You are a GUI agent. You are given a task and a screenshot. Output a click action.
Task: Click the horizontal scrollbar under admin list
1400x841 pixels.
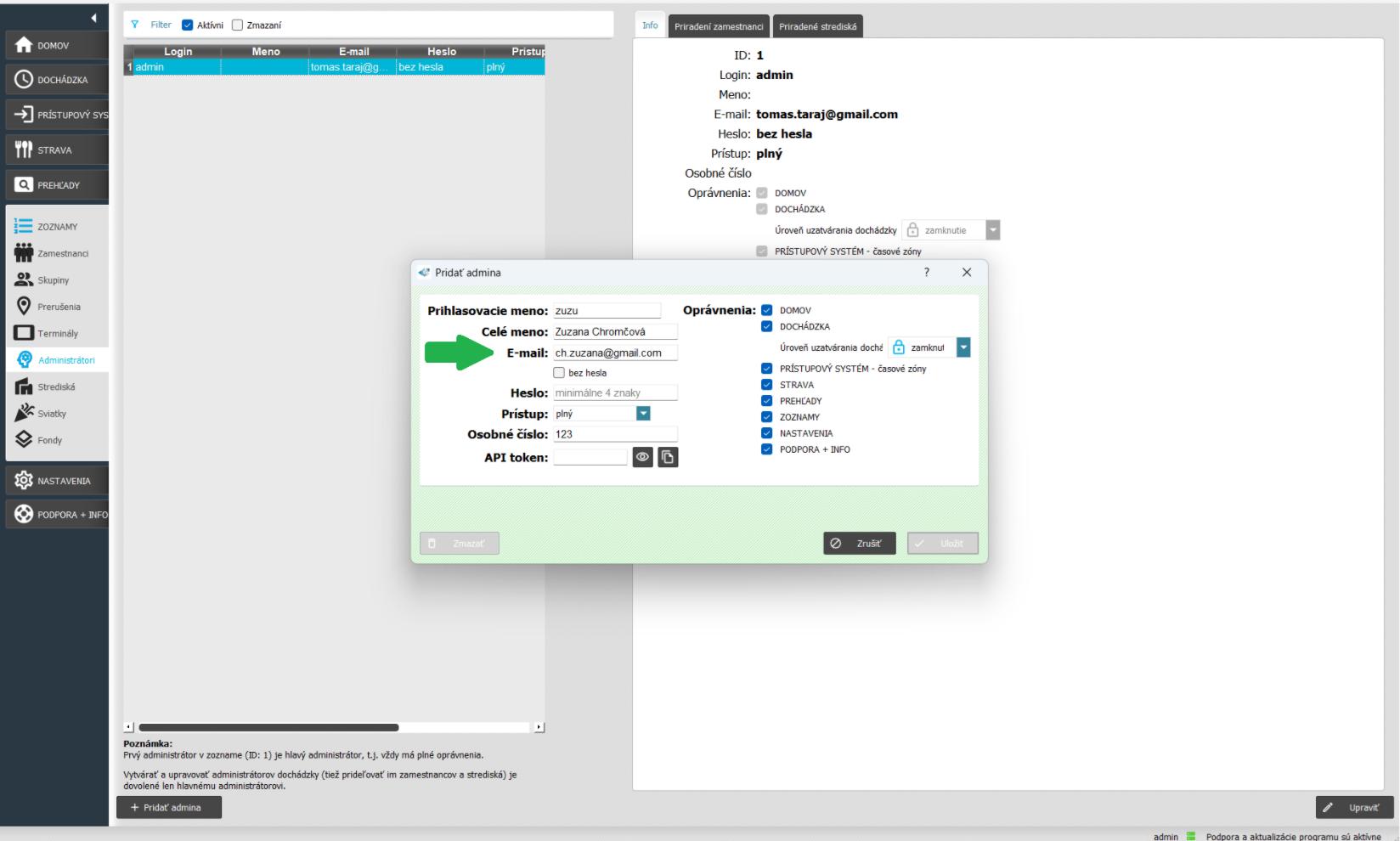[268, 727]
